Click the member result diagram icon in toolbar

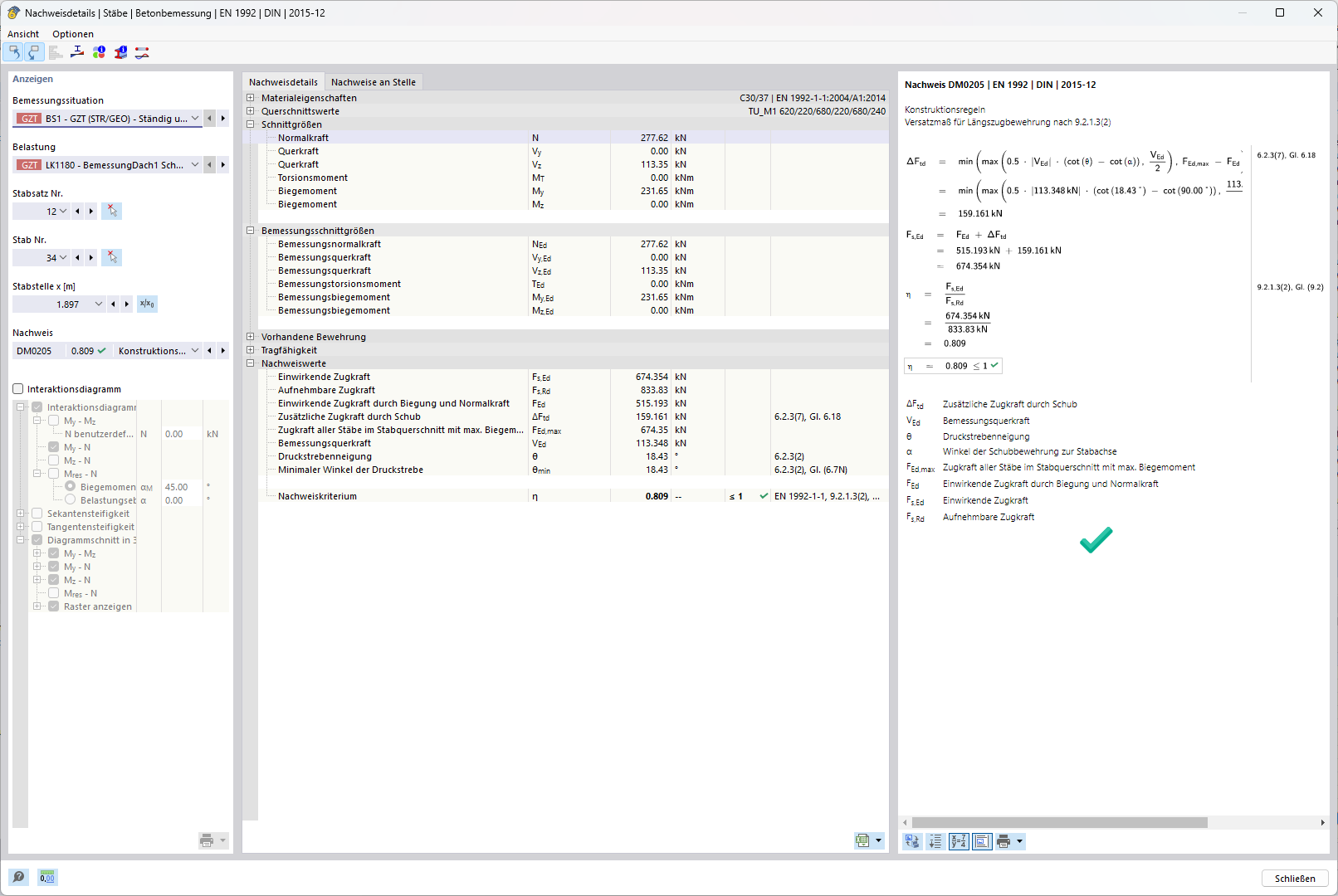(142, 52)
